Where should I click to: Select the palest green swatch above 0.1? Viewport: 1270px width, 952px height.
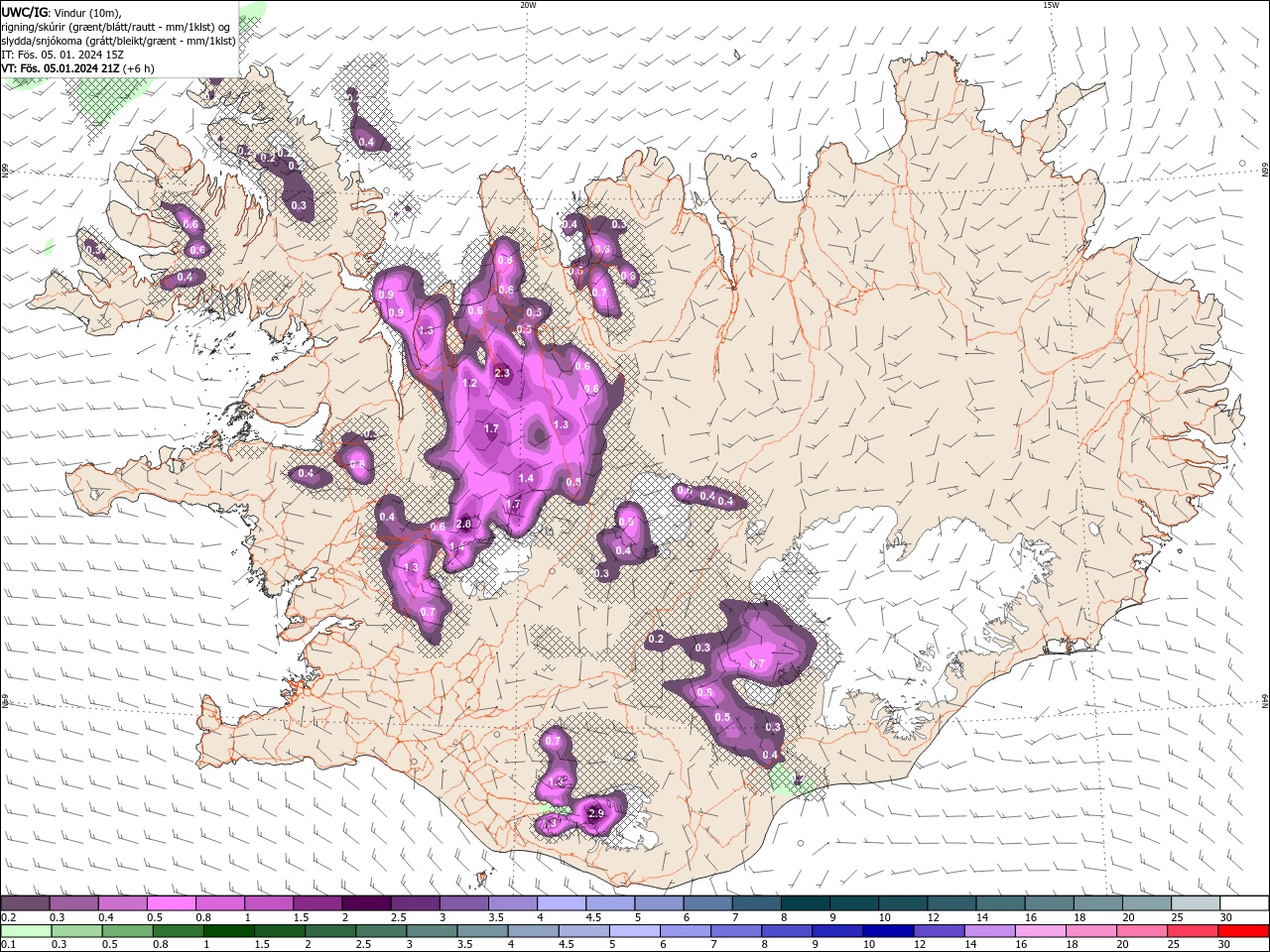(x=26, y=931)
